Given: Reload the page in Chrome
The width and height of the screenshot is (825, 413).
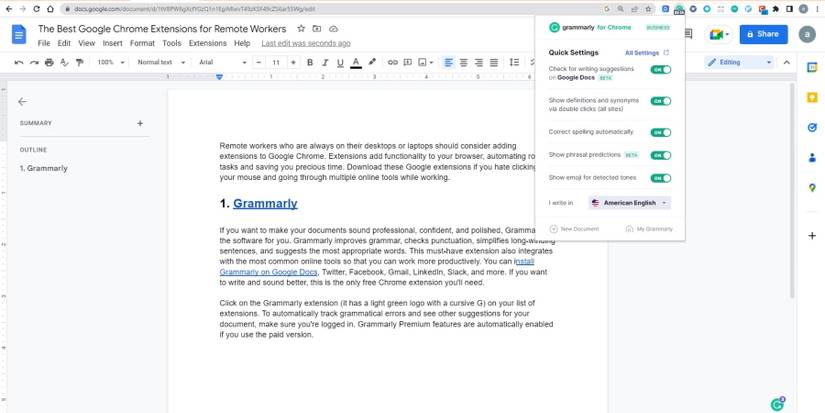Looking at the screenshot, I should click(x=36, y=9).
